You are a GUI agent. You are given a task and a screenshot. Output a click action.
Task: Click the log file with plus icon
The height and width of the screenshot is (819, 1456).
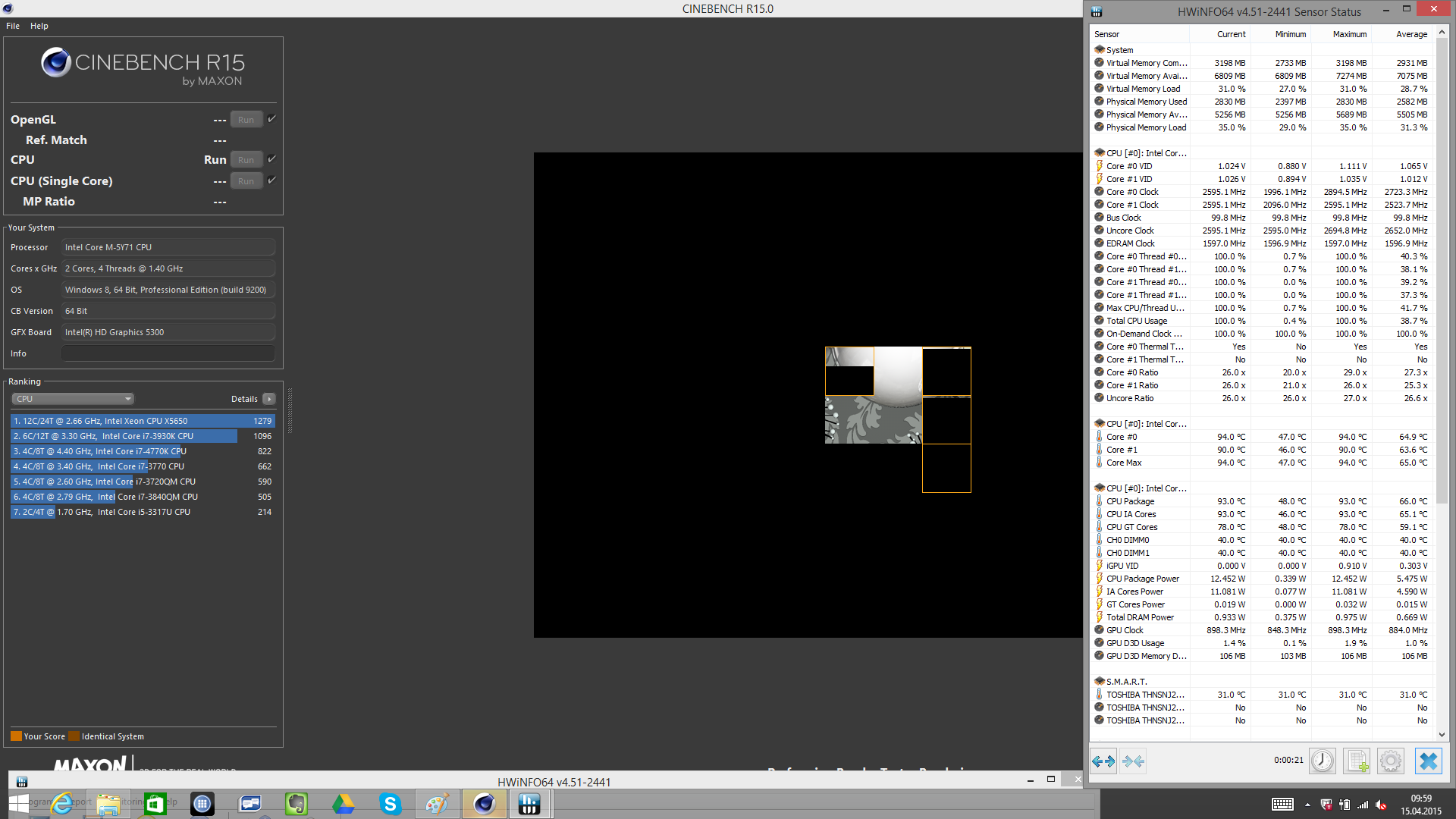coord(1357,761)
